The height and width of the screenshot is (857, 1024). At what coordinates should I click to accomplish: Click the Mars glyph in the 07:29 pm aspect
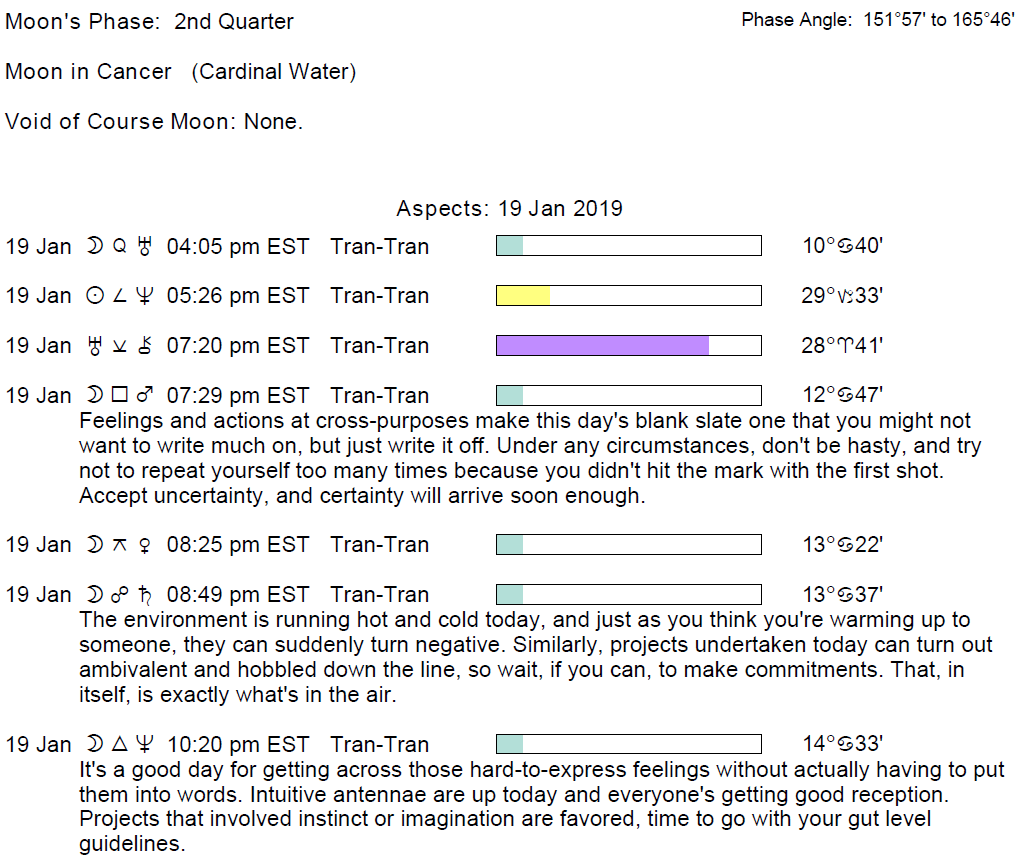pyautogui.click(x=147, y=396)
